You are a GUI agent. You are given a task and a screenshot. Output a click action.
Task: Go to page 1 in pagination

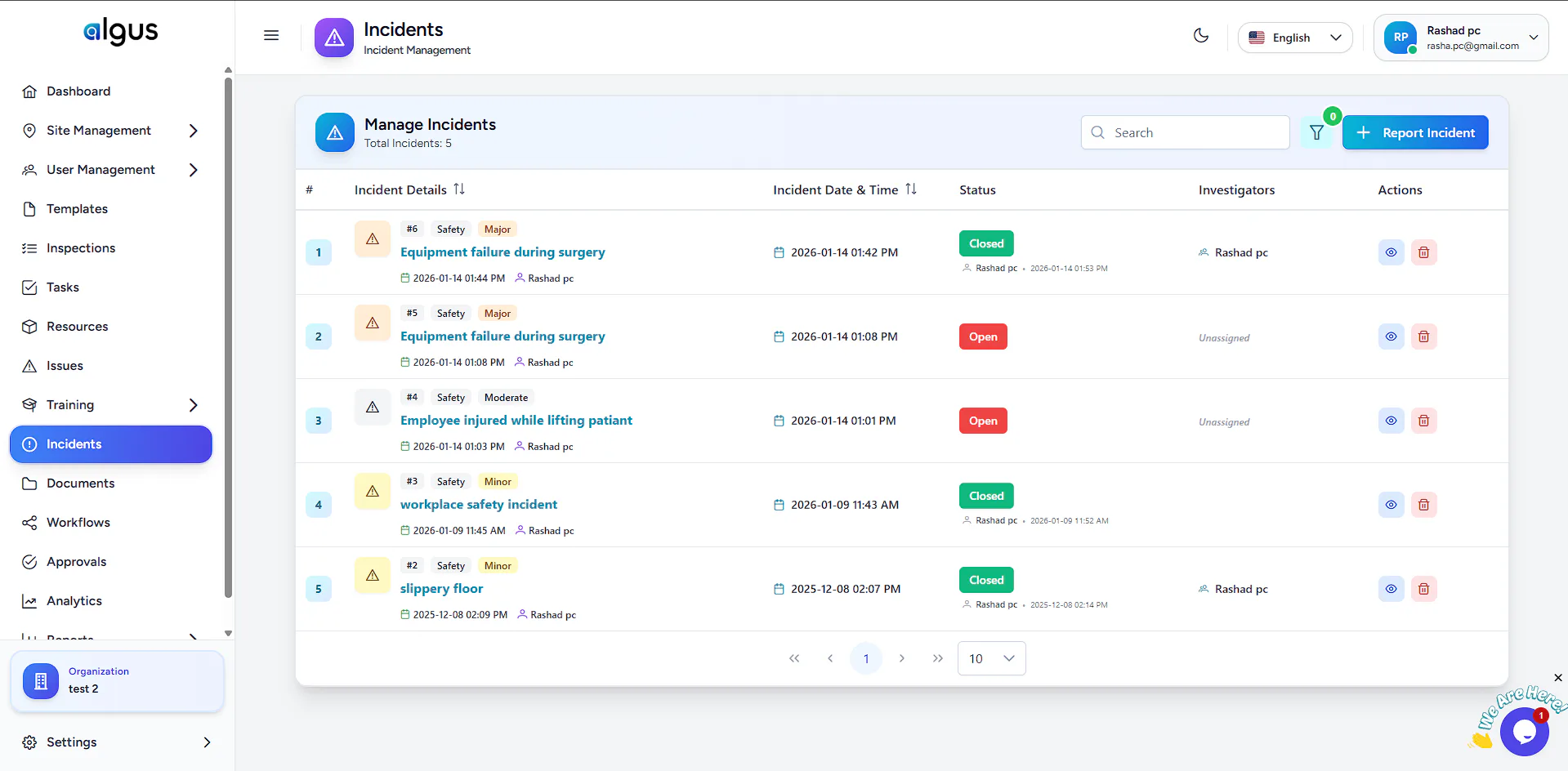point(866,658)
